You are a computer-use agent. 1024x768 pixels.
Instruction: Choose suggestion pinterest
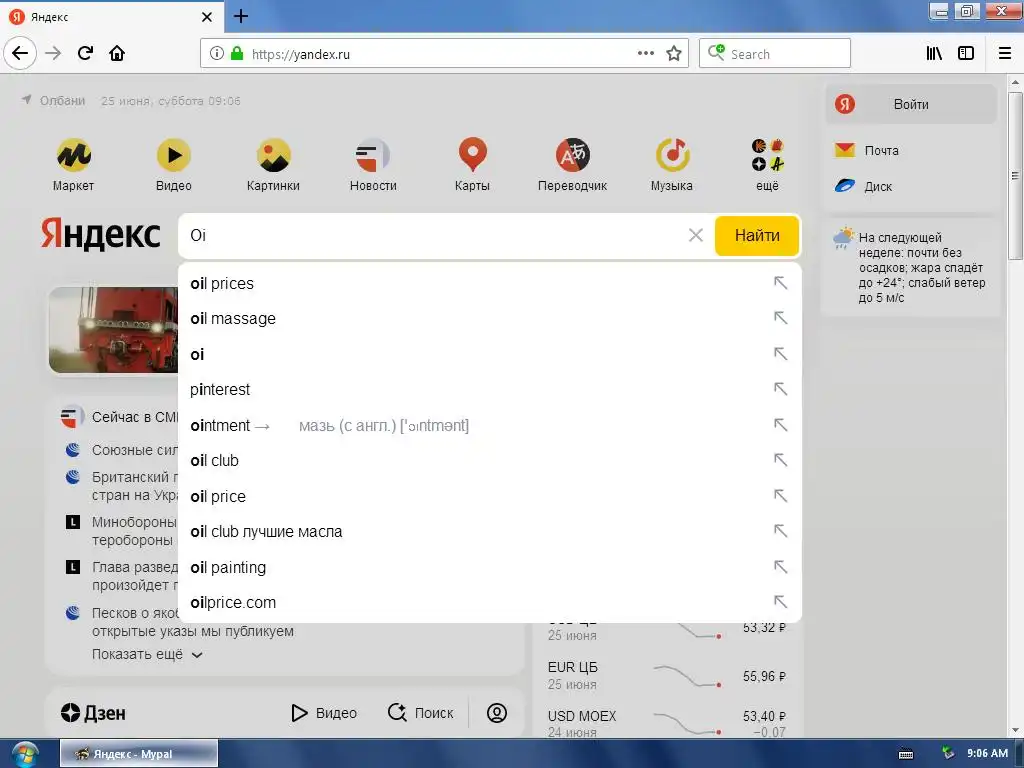pos(490,389)
